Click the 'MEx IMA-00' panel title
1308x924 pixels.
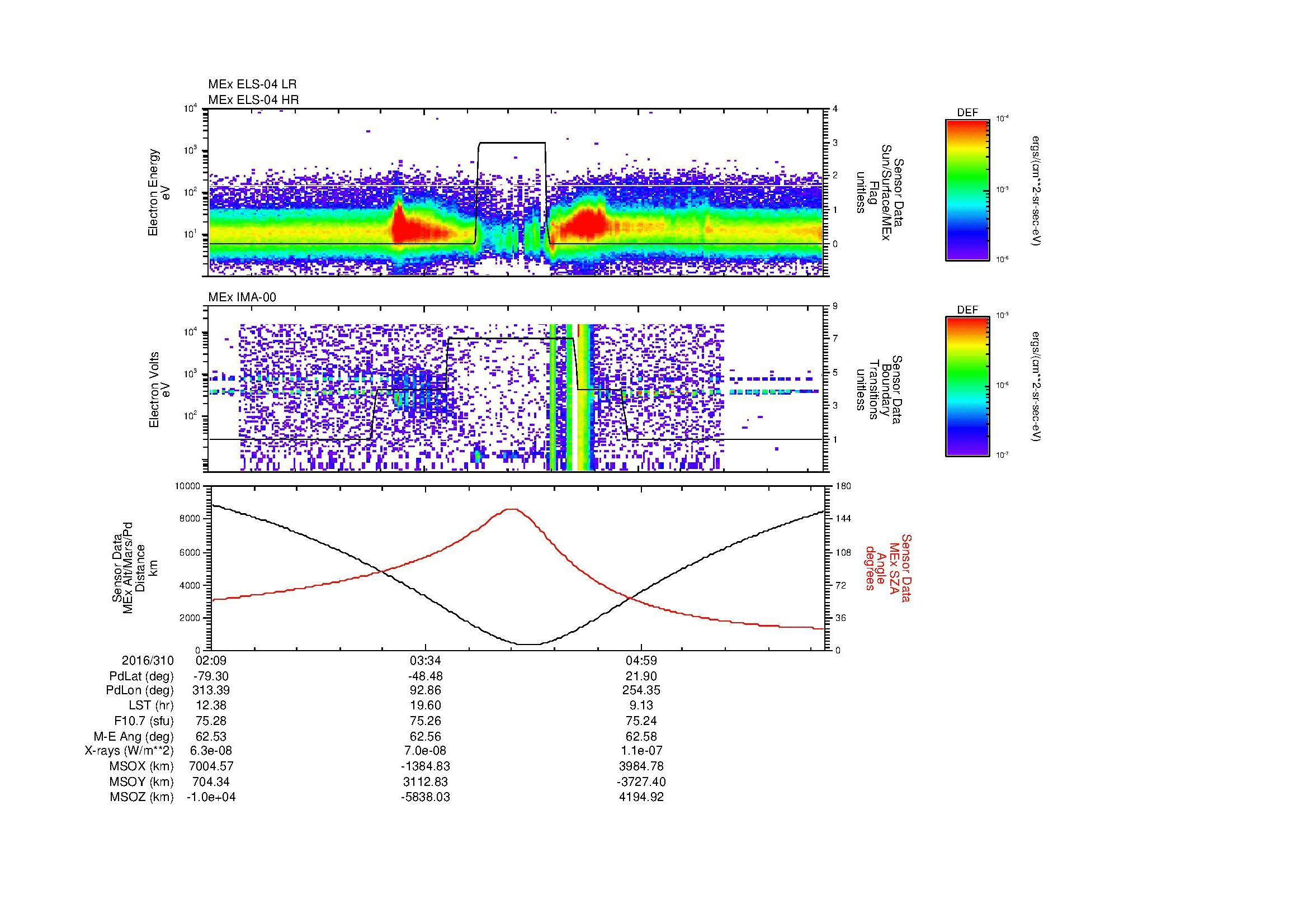click(x=242, y=297)
